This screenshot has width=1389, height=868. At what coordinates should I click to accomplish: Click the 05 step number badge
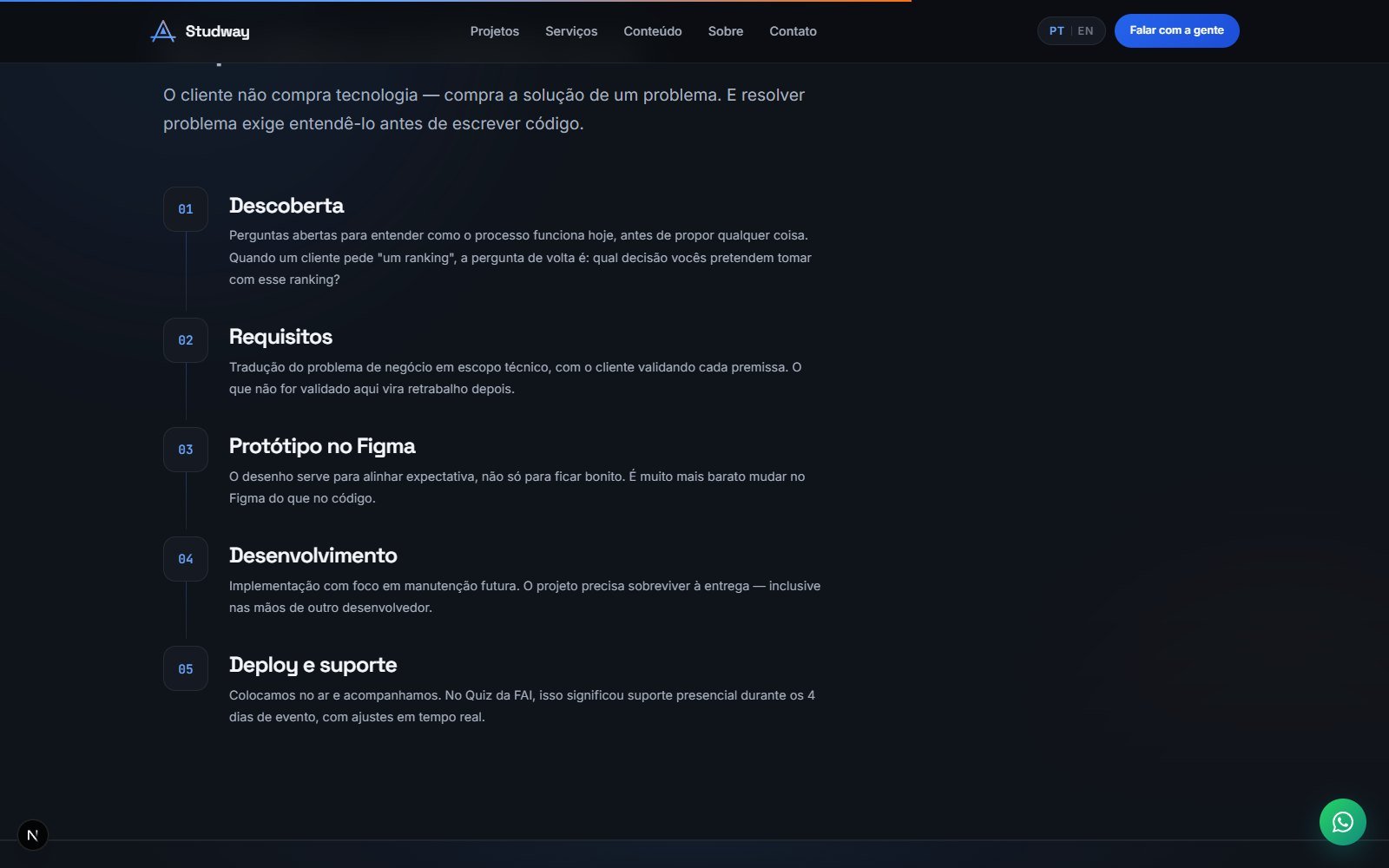click(186, 669)
